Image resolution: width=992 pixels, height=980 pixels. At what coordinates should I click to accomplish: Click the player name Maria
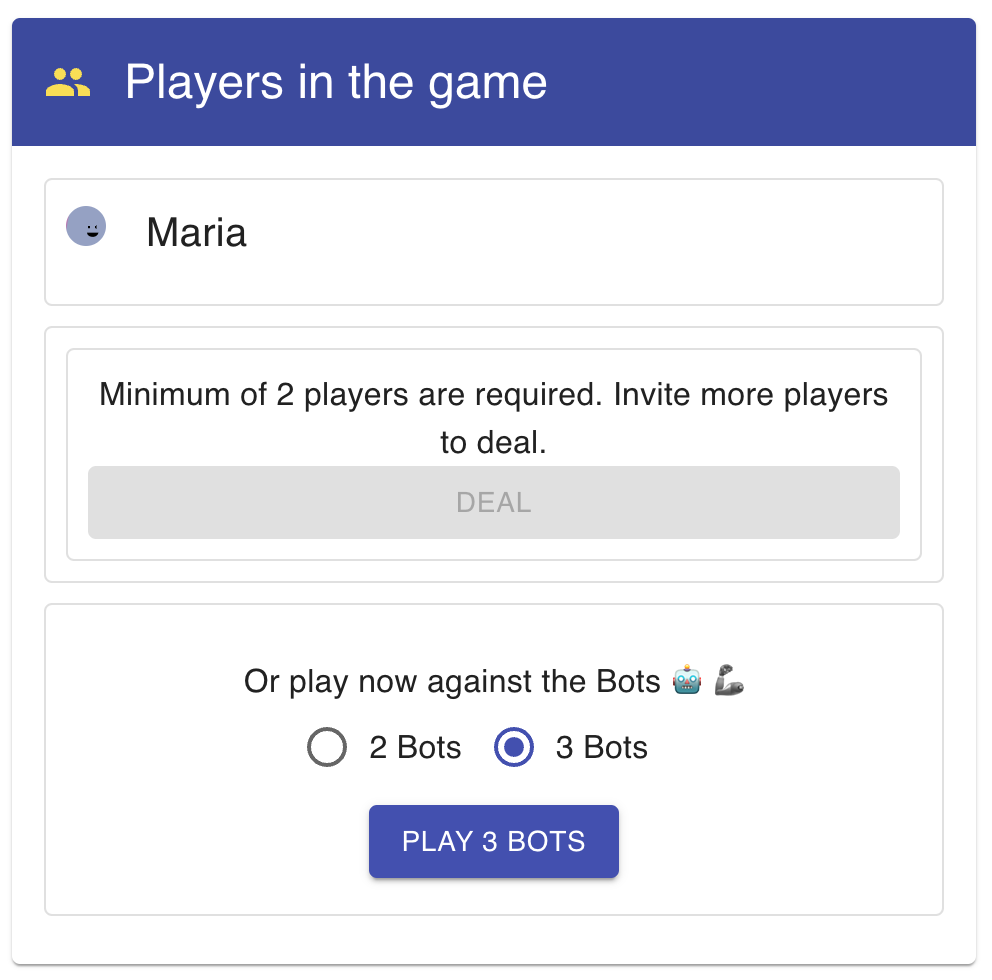[196, 232]
